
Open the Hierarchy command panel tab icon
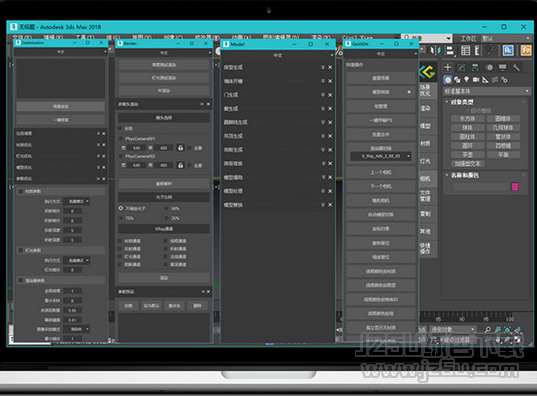475,67
